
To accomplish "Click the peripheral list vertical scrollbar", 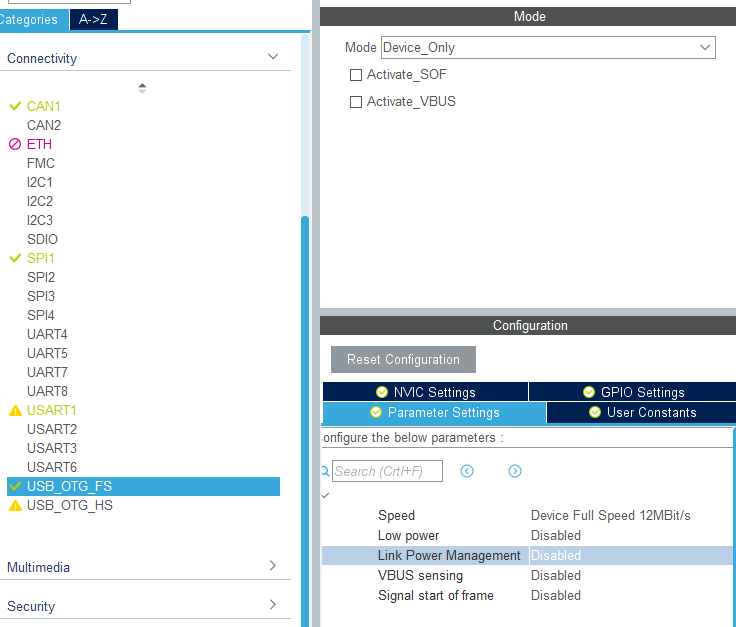I will coord(305,420).
